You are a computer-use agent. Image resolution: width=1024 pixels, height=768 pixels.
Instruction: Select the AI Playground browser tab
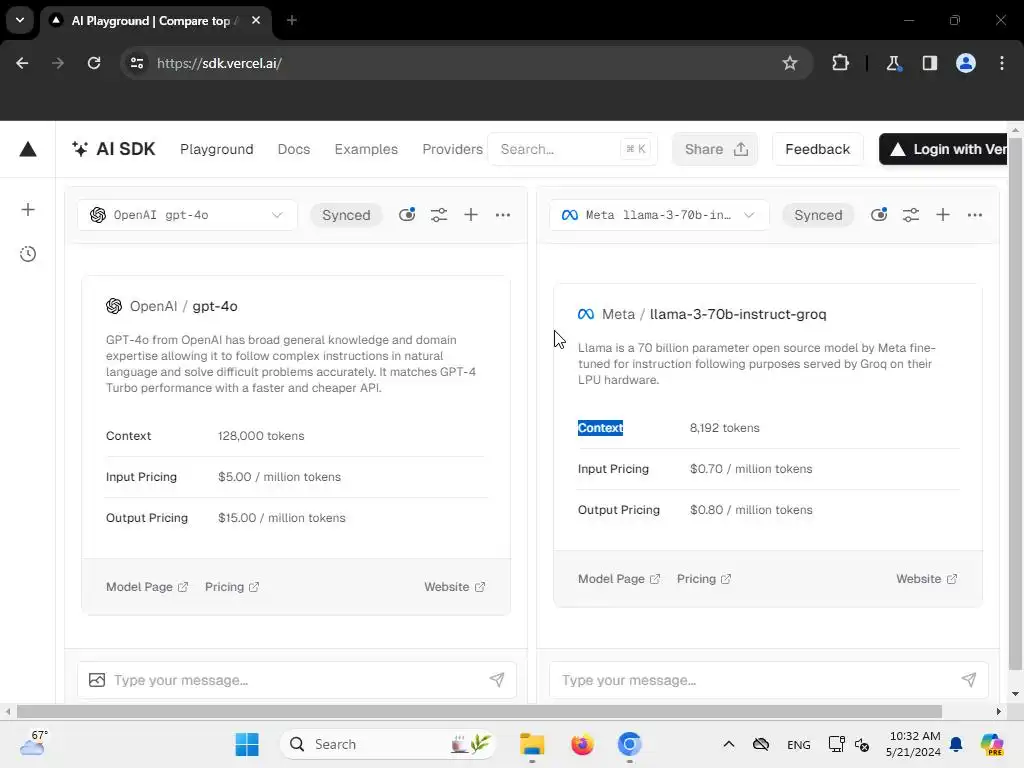point(157,21)
